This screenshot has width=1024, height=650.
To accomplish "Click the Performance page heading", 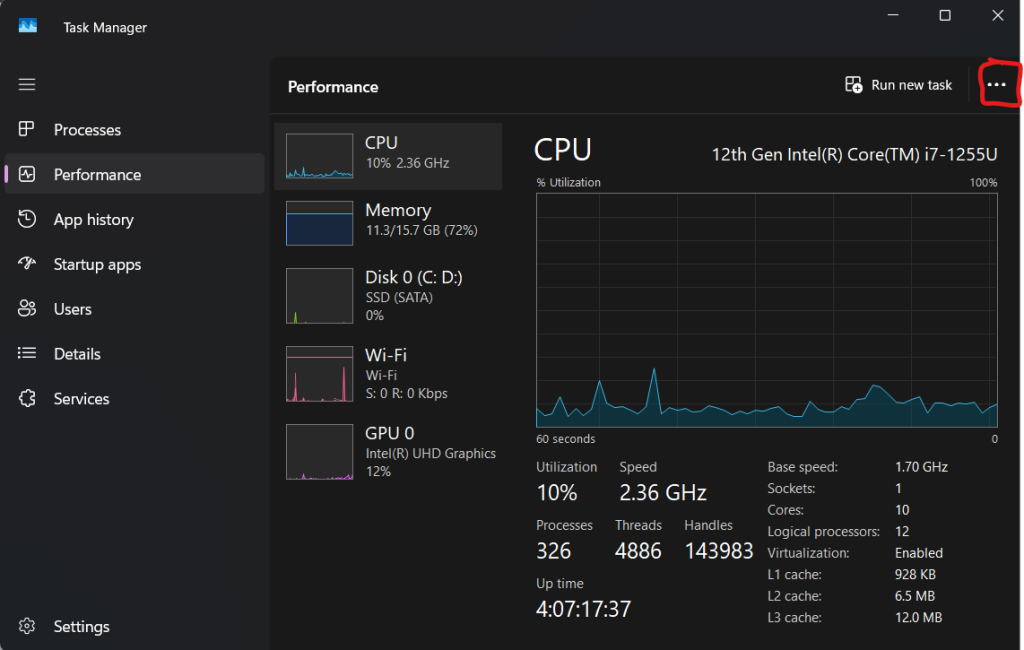I will tap(333, 87).
